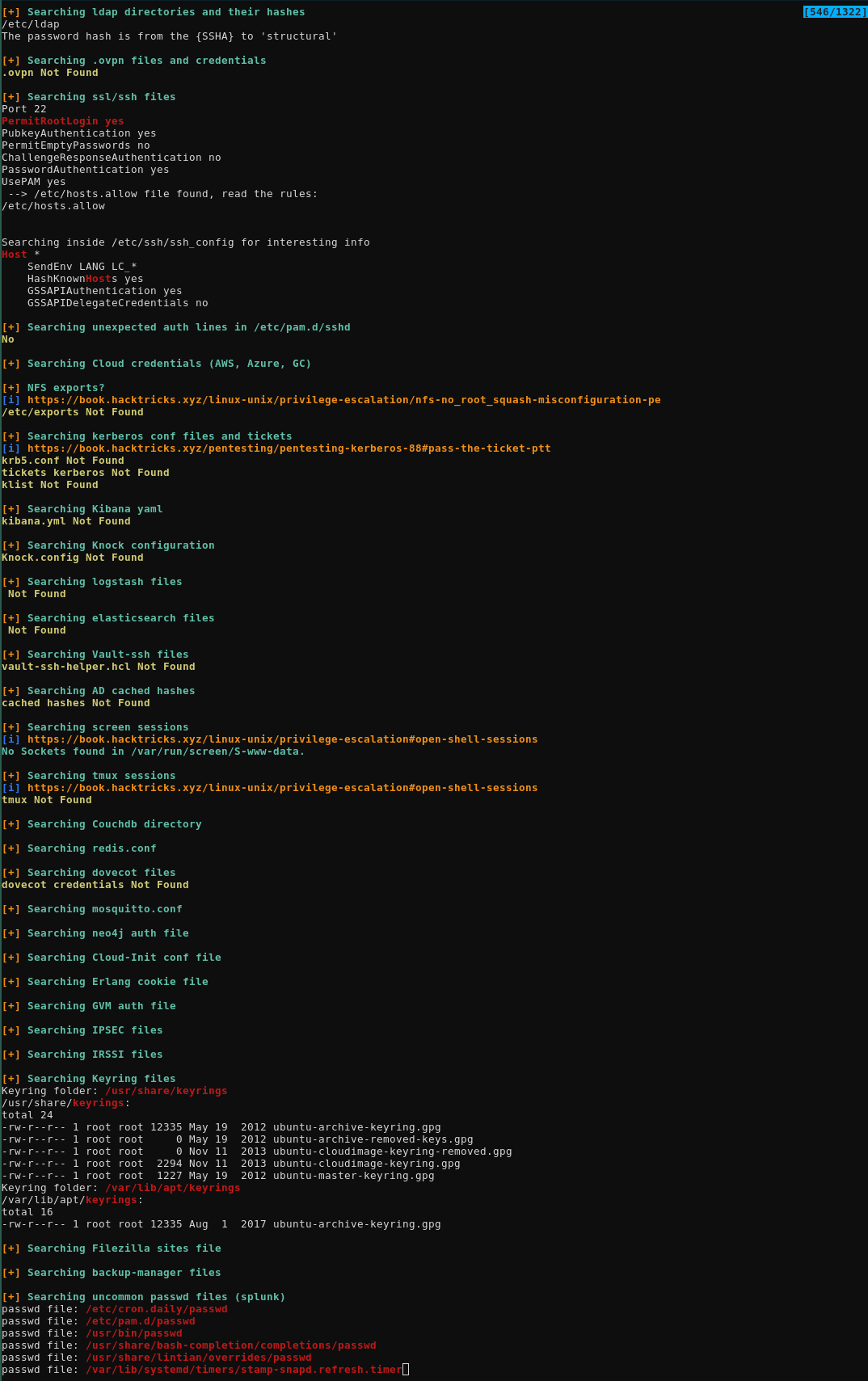The width and height of the screenshot is (868, 1381).
Task: Click the red /usr/share/keyrings folder path
Action: pos(166,1091)
